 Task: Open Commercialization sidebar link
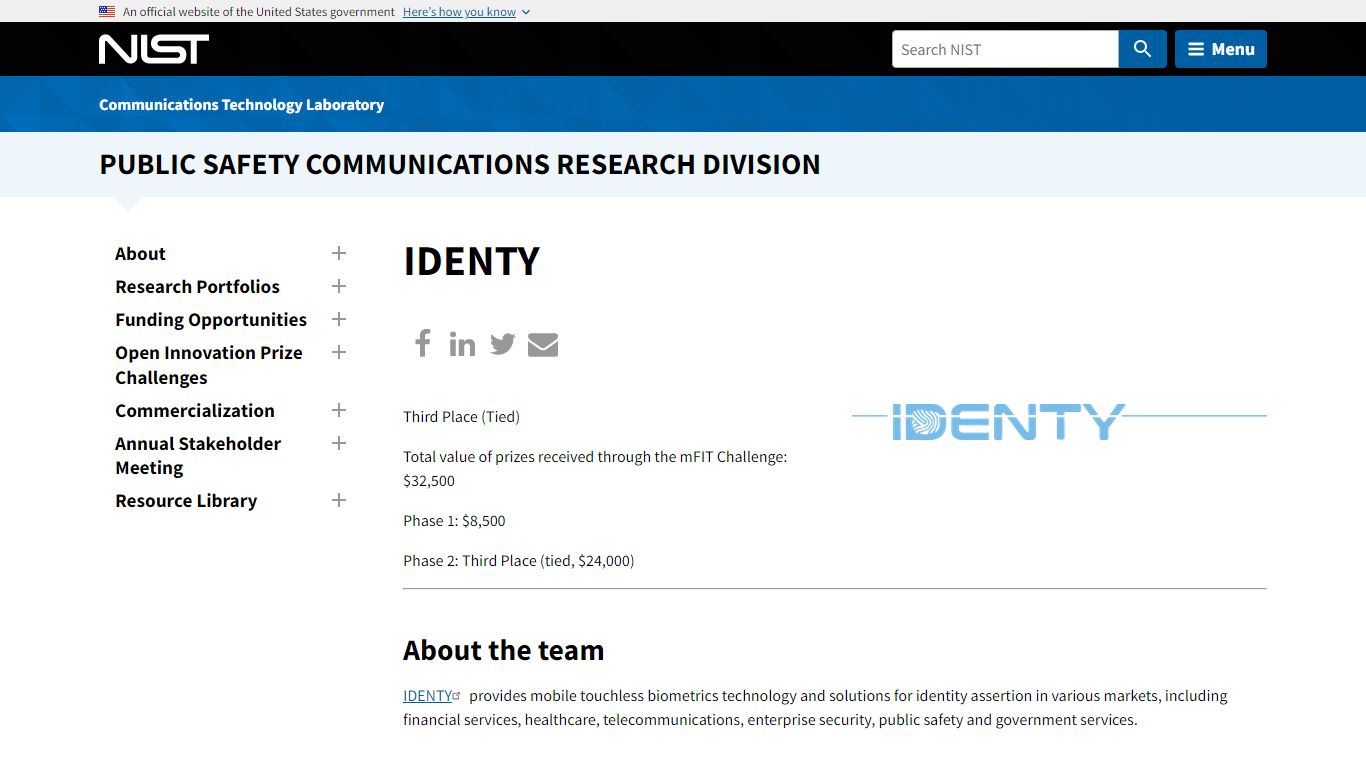(195, 411)
